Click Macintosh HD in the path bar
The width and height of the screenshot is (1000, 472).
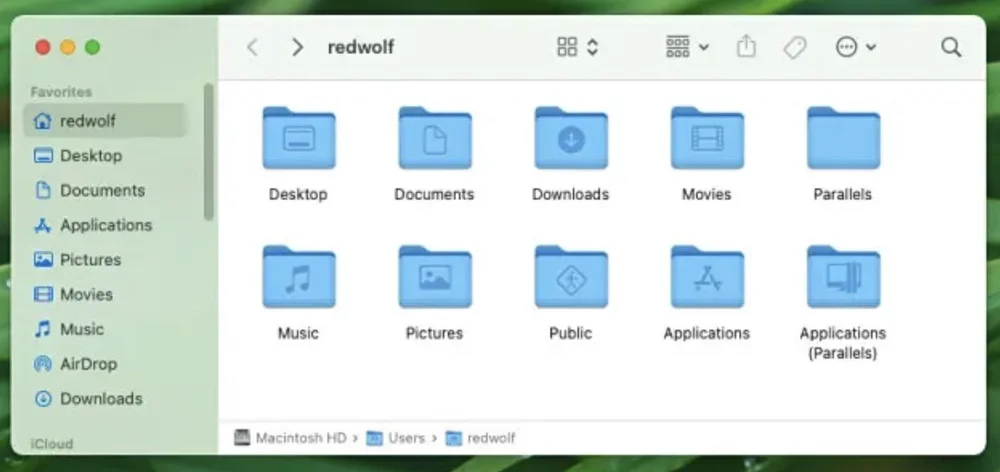point(290,438)
